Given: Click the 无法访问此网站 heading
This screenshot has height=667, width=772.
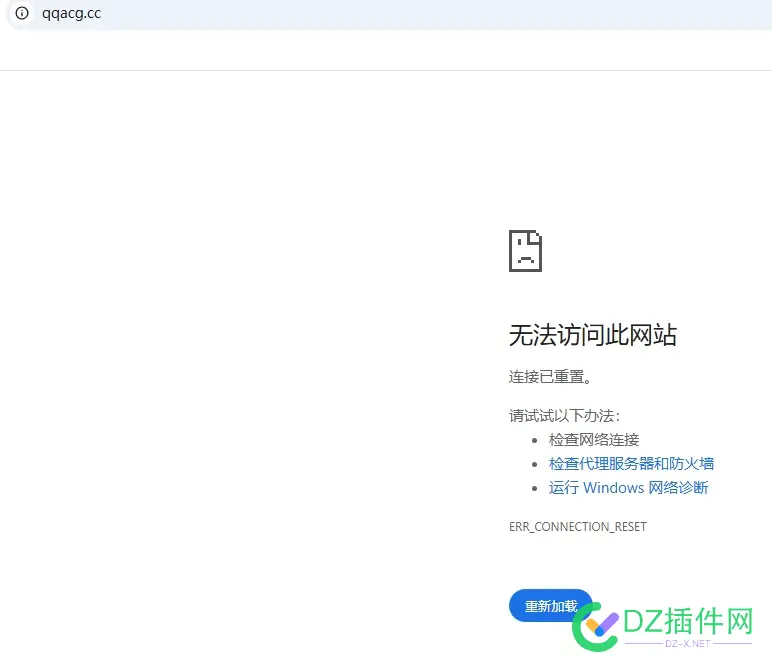Looking at the screenshot, I should click(593, 335).
